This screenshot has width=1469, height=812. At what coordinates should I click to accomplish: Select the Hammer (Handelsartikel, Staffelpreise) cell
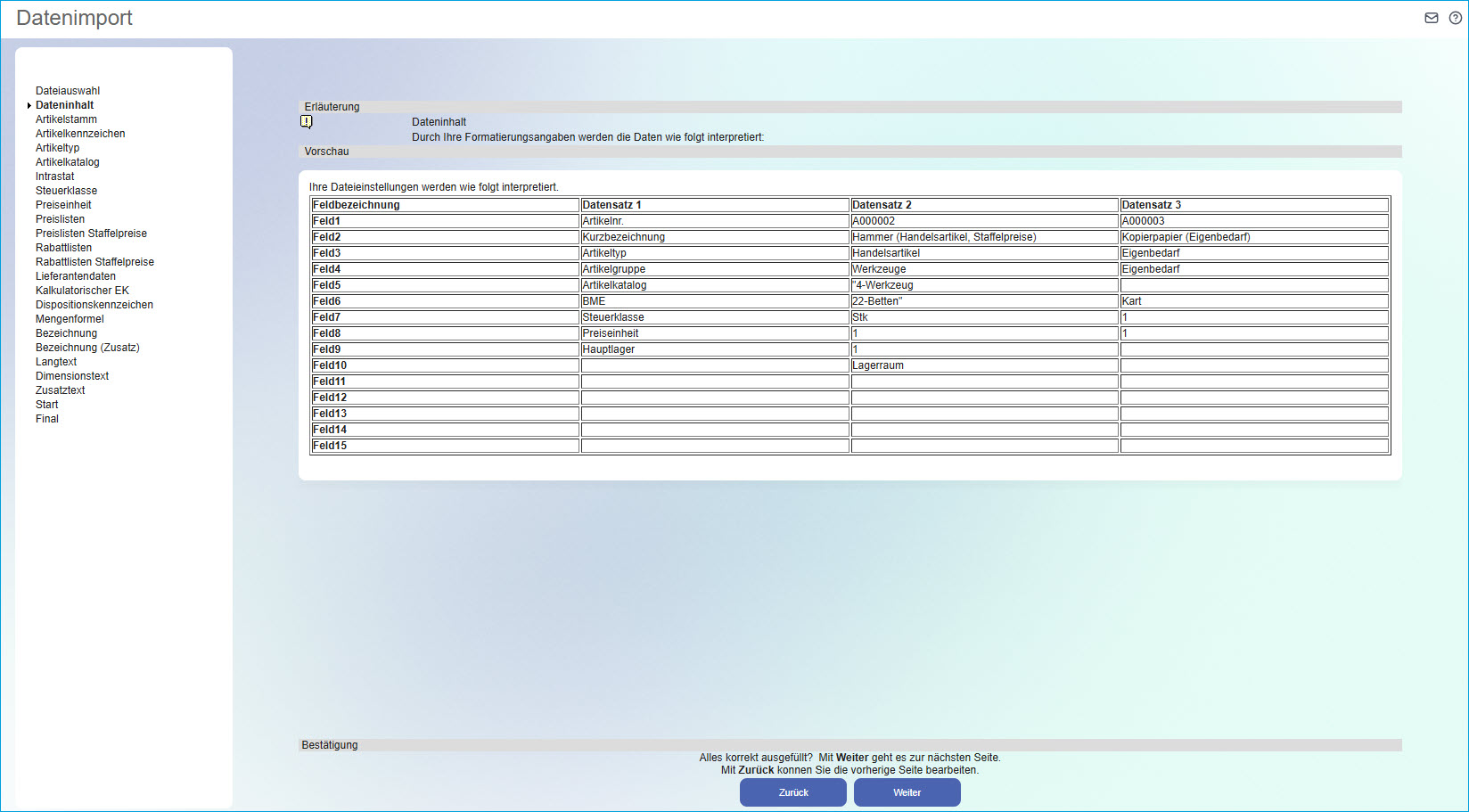[x=944, y=237]
